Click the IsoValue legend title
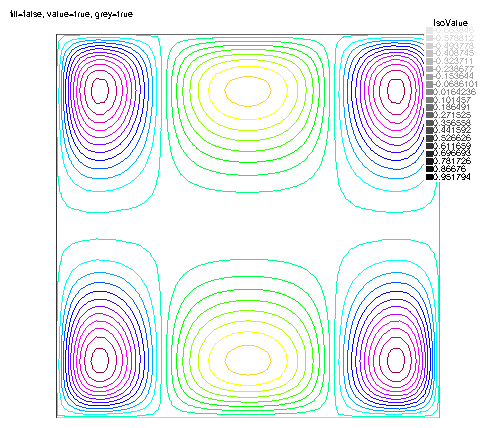Image resolution: width=487 pixels, height=428 pixels. pos(450,22)
